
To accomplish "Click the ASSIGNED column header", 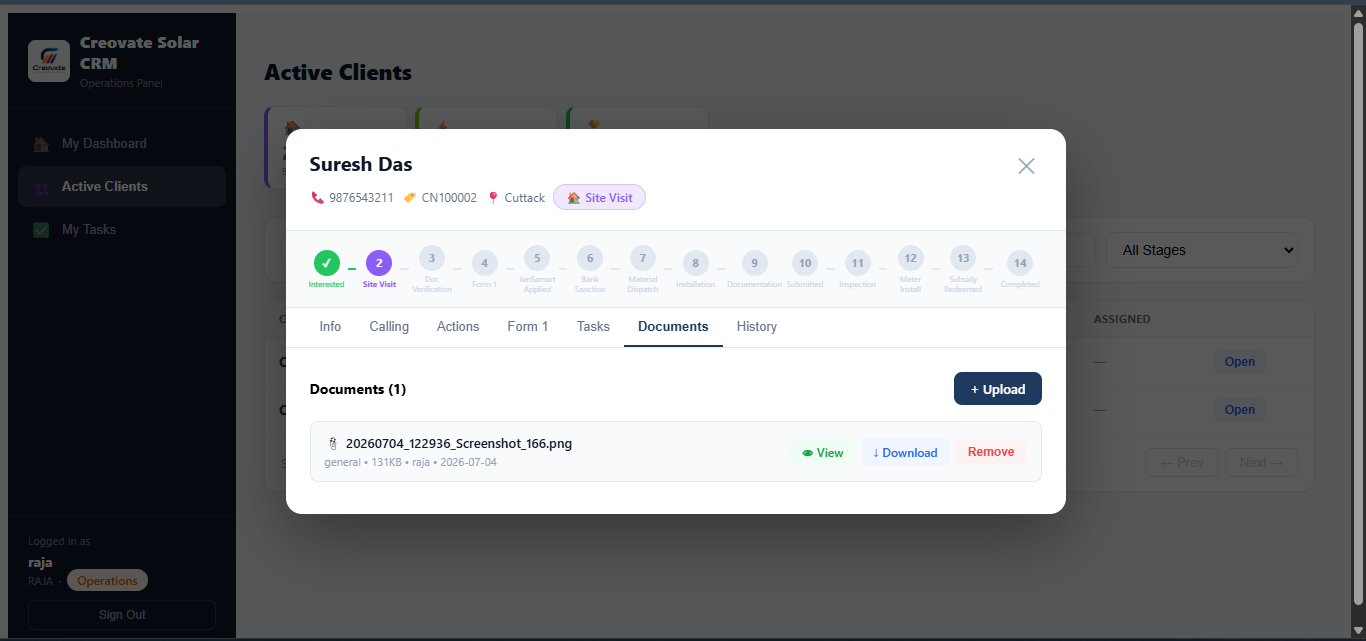I will pos(1122,319).
